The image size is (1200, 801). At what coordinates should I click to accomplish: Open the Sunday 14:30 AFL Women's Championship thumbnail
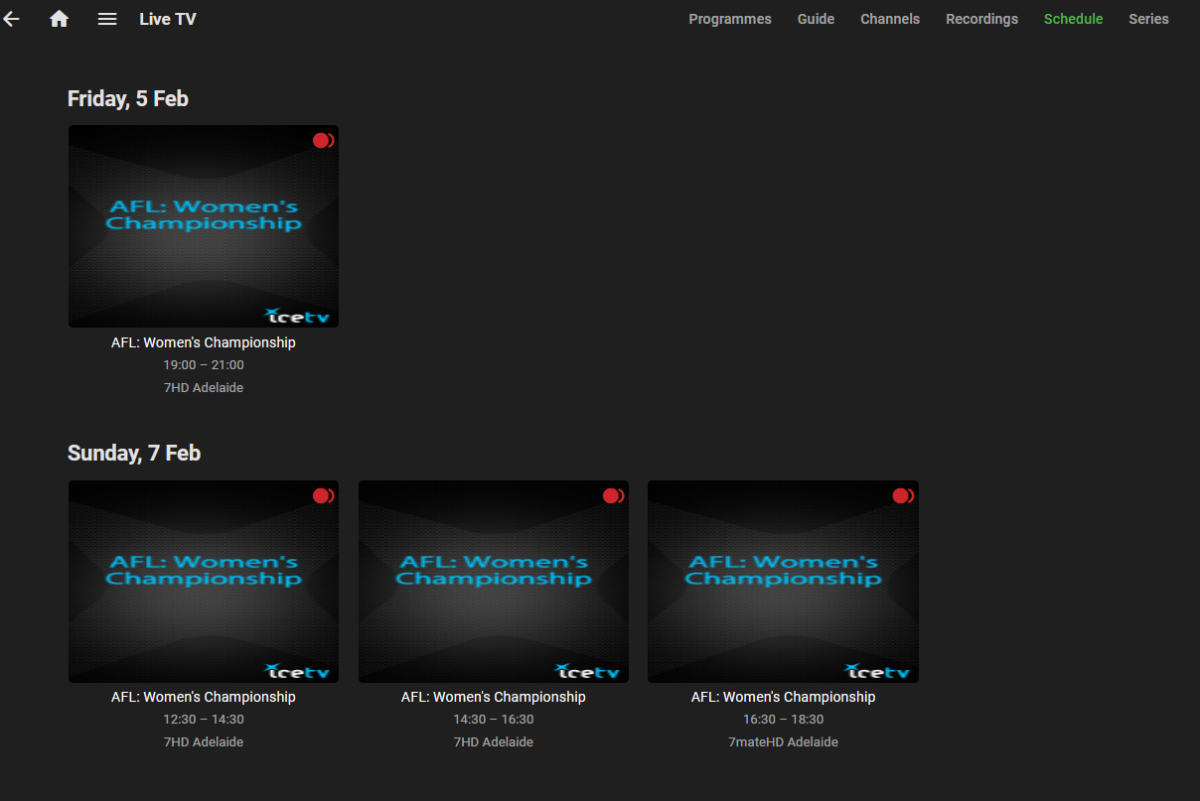coord(493,581)
